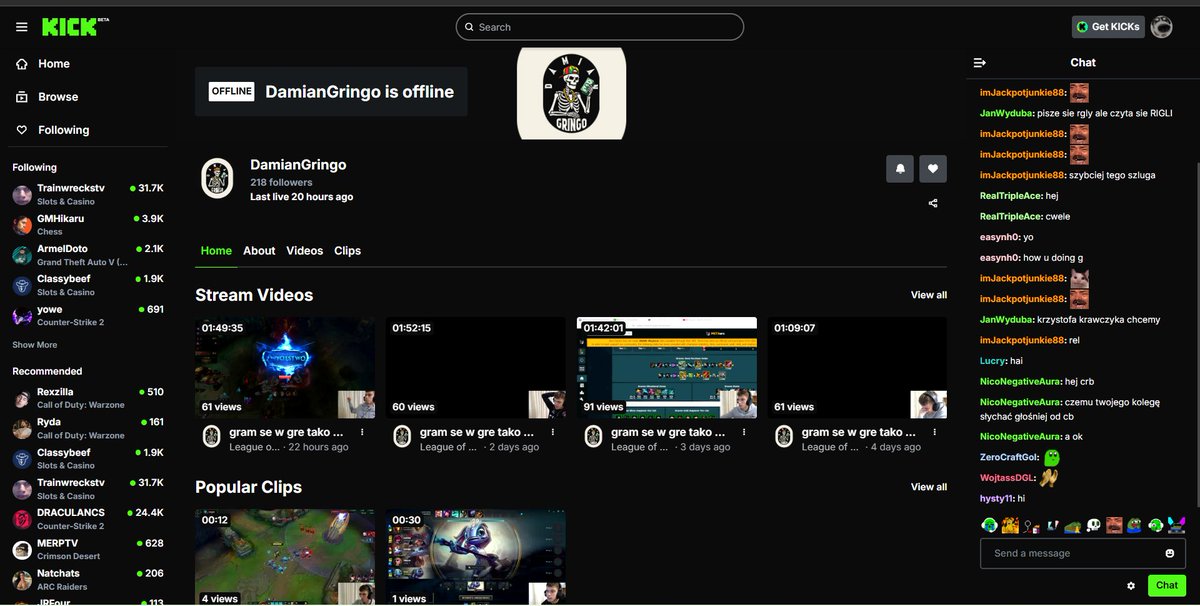Expand the Following list with Show More
This screenshot has width=1200, height=606.
click(35, 345)
